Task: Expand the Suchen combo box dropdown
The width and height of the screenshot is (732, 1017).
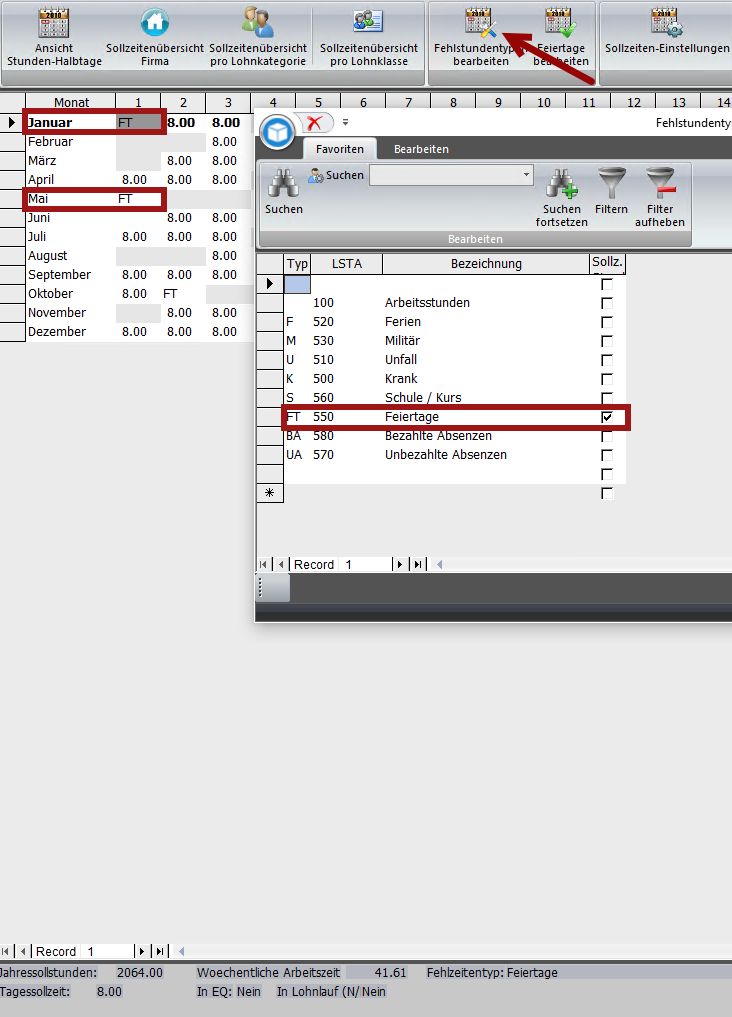Action: (526, 175)
